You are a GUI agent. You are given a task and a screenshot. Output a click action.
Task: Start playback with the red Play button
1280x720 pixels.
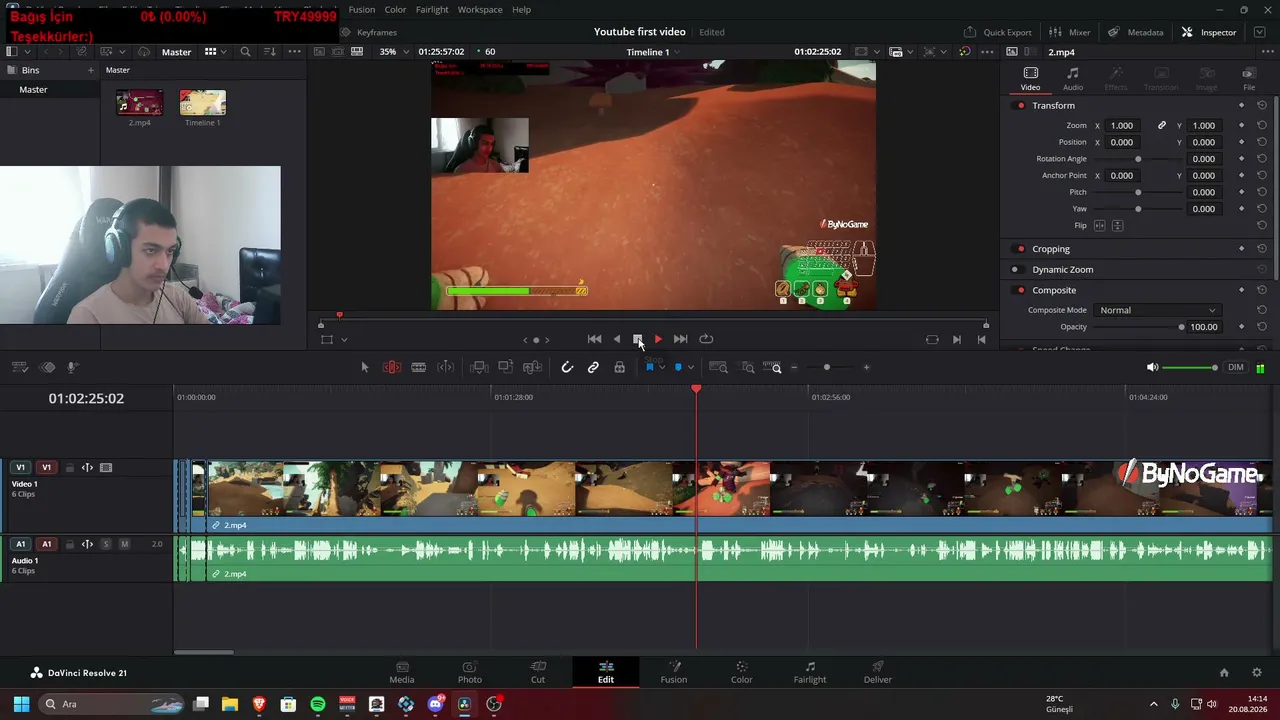tap(658, 340)
